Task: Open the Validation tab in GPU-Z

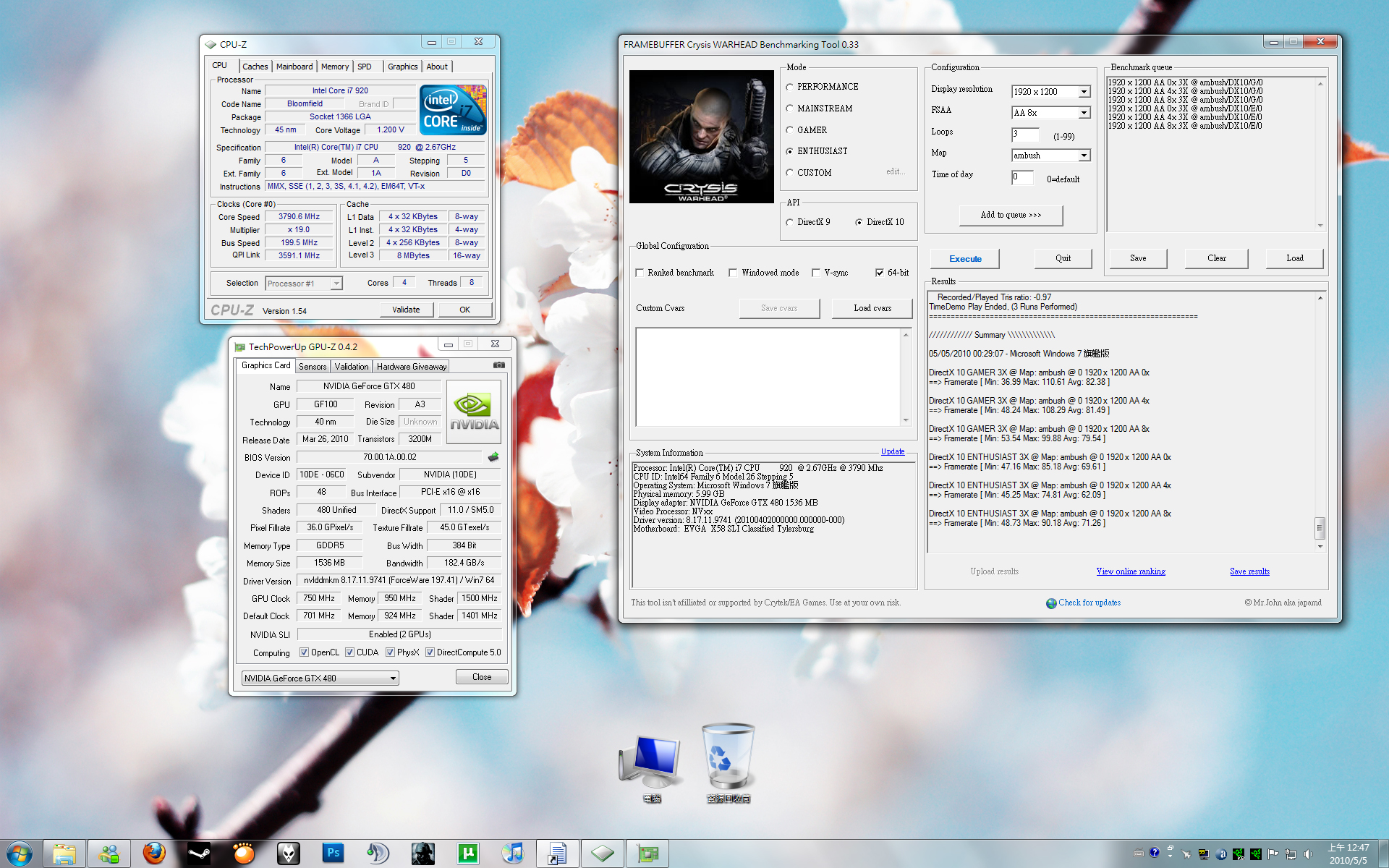Action: [352, 367]
